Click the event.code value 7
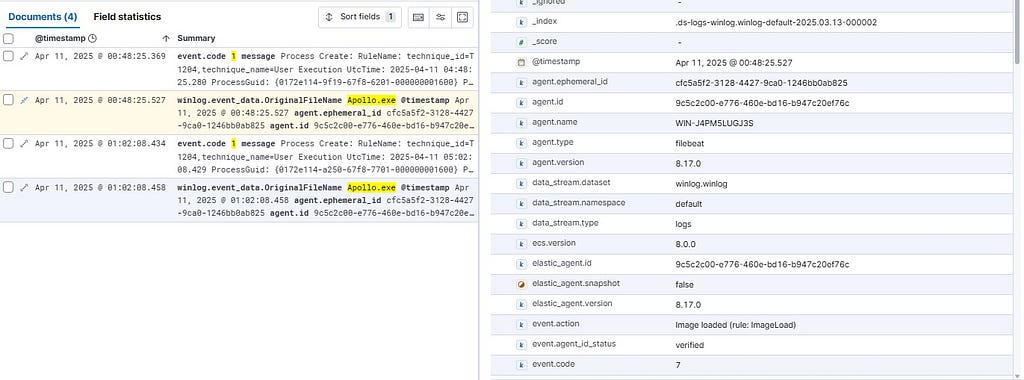Screen dimensions: 1024x380 678,366
